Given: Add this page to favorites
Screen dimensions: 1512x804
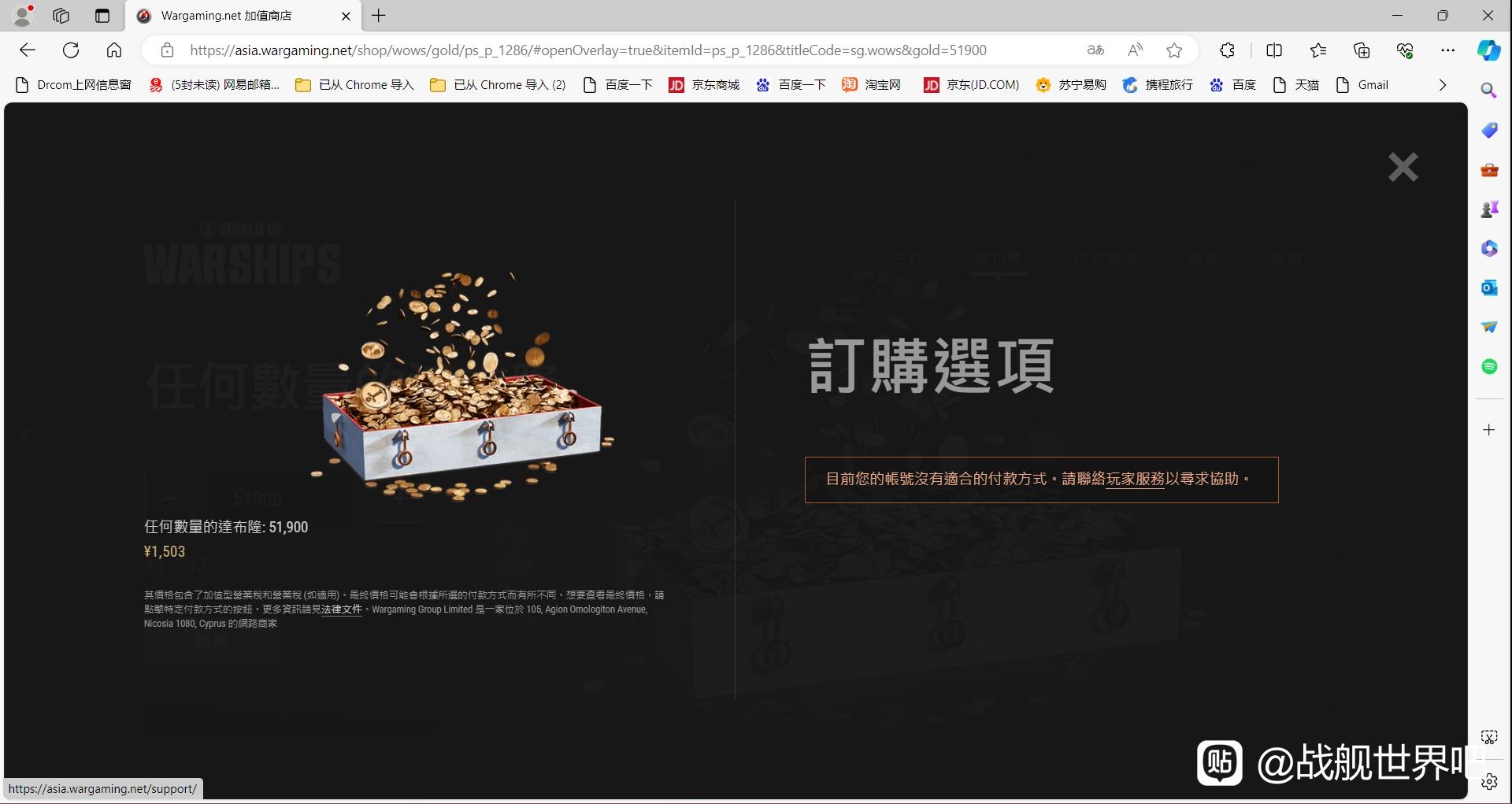Looking at the screenshot, I should click(1174, 50).
